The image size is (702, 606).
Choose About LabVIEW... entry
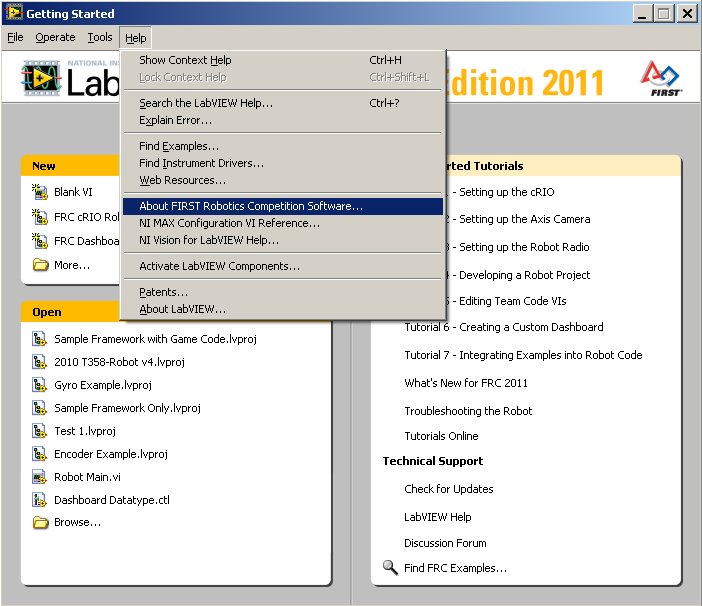pos(283,309)
